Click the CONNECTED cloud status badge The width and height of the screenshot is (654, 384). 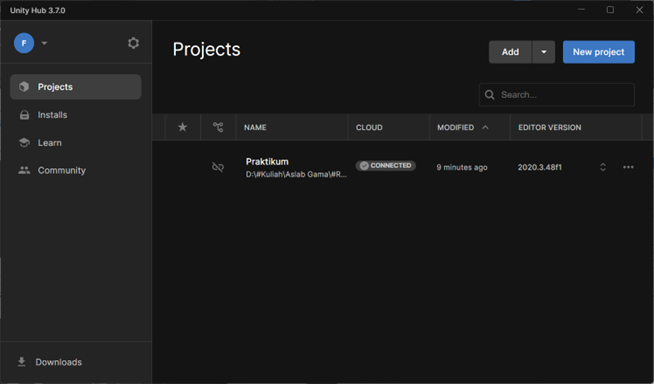[386, 166]
